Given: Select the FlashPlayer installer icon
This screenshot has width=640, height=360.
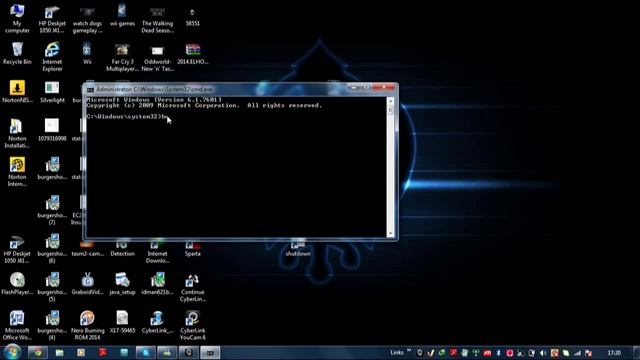Looking at the screenshot, I should point(17,283).
